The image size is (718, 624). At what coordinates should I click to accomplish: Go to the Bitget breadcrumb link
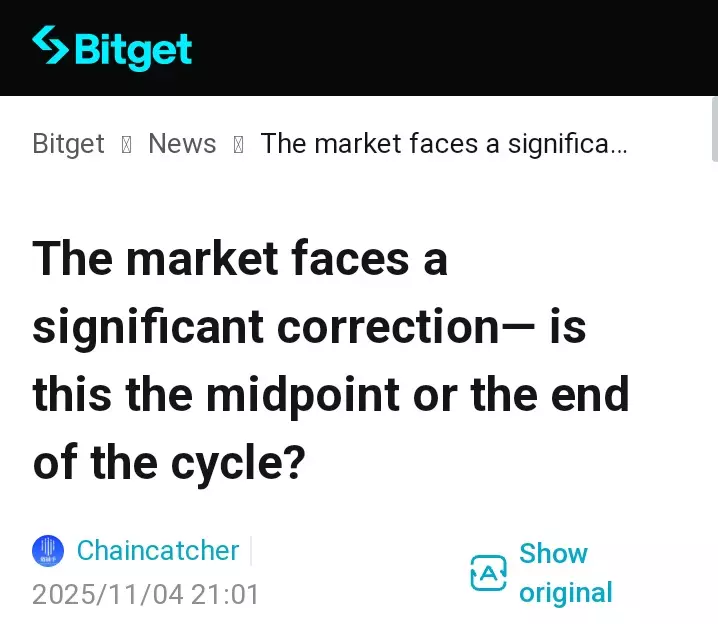[x=68, y=144]
